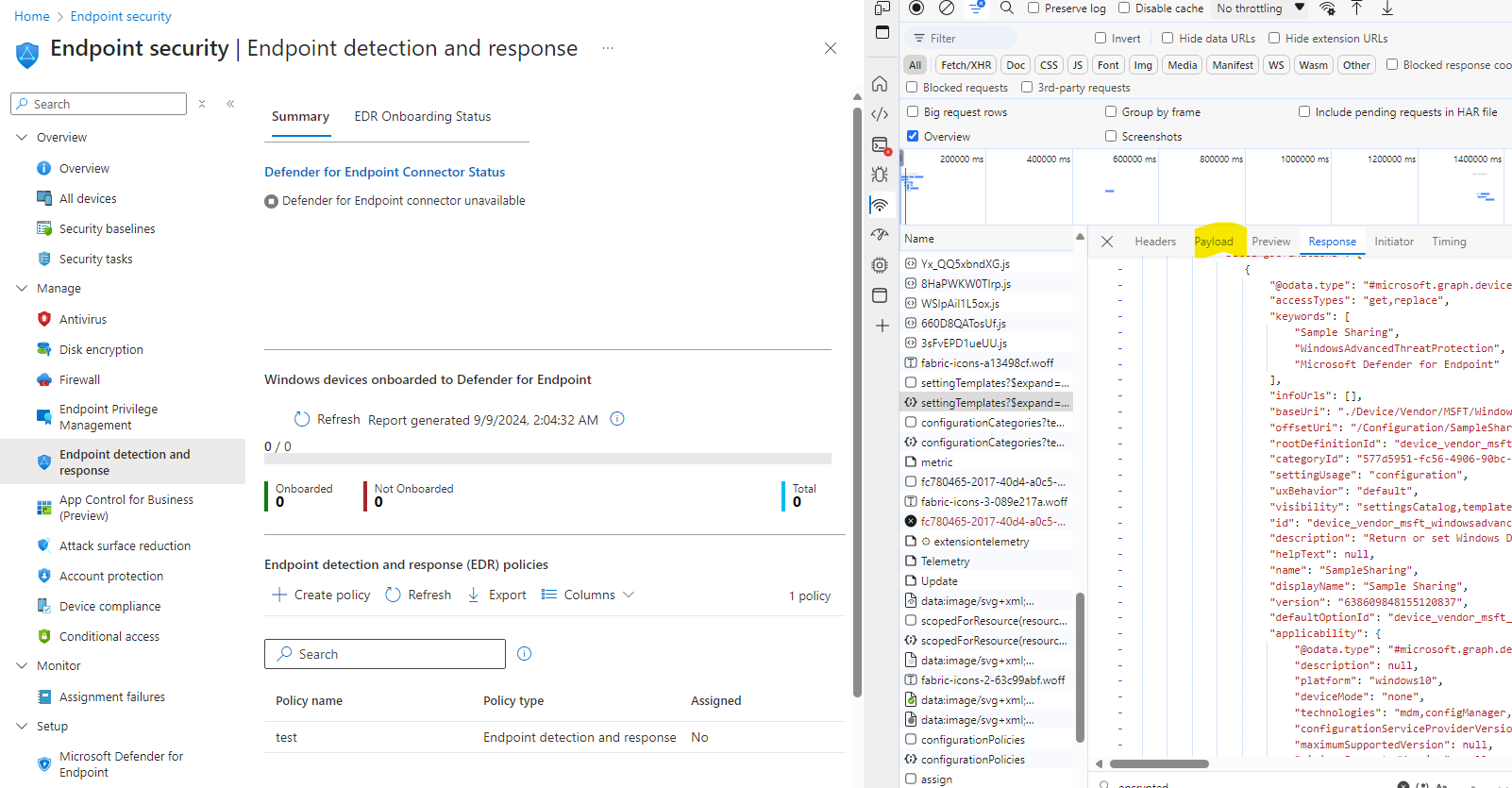
Task: Open the Performance gauge tool
Action: pyautogui.click(x=880, y=235)
